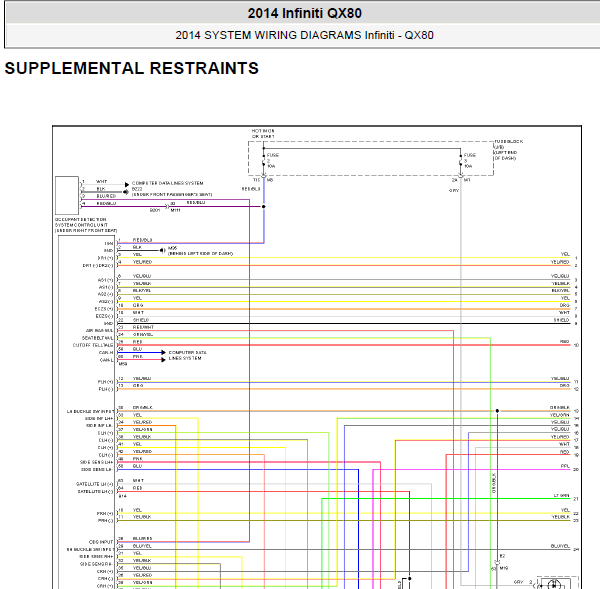Click the 'CUTOFF TELLTALE' pin label

click(93, 345)
